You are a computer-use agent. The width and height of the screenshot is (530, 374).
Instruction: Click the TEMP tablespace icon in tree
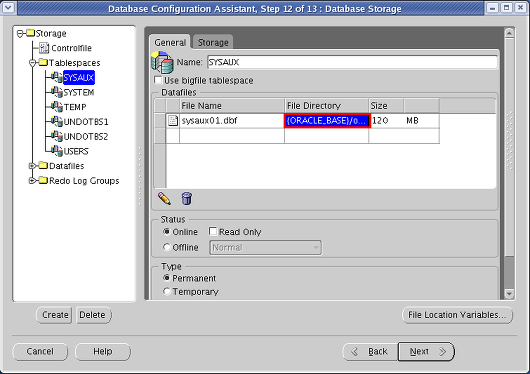click(56, 107)
